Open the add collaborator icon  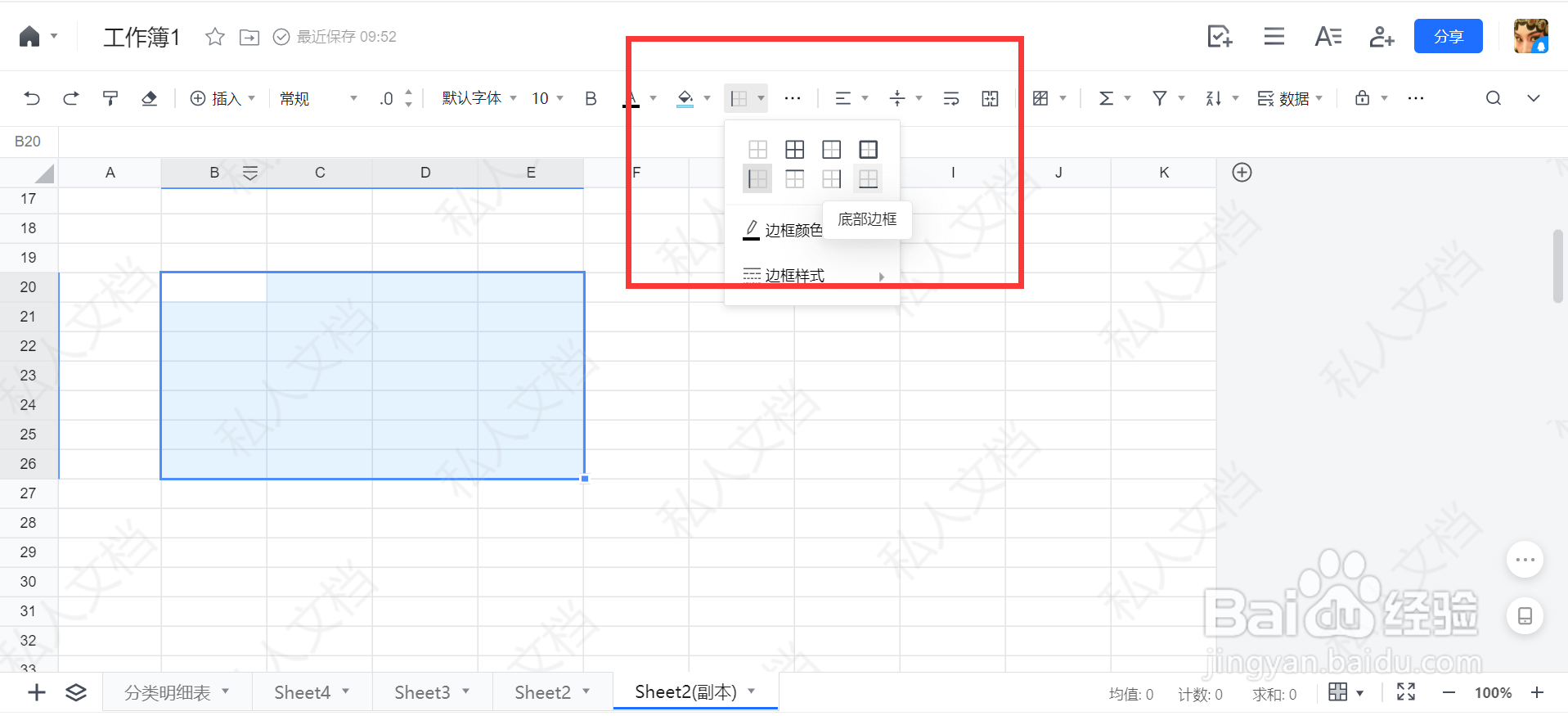pos(1382,36)
